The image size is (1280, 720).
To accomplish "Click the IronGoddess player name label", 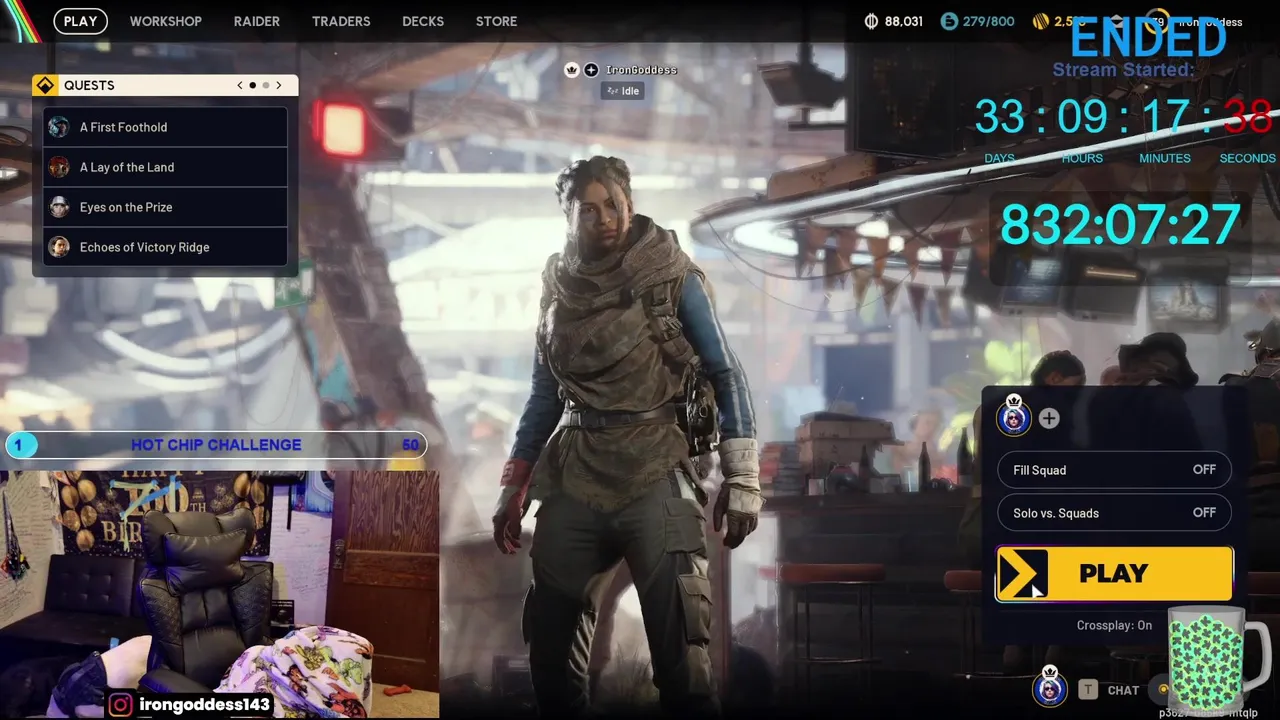I will [x=641, y=70].
